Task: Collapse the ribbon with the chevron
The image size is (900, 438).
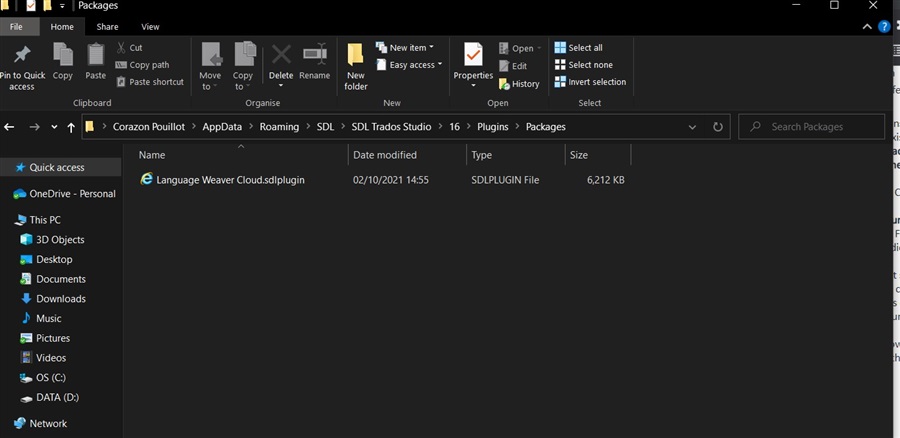Action: (x=867, y=27)
